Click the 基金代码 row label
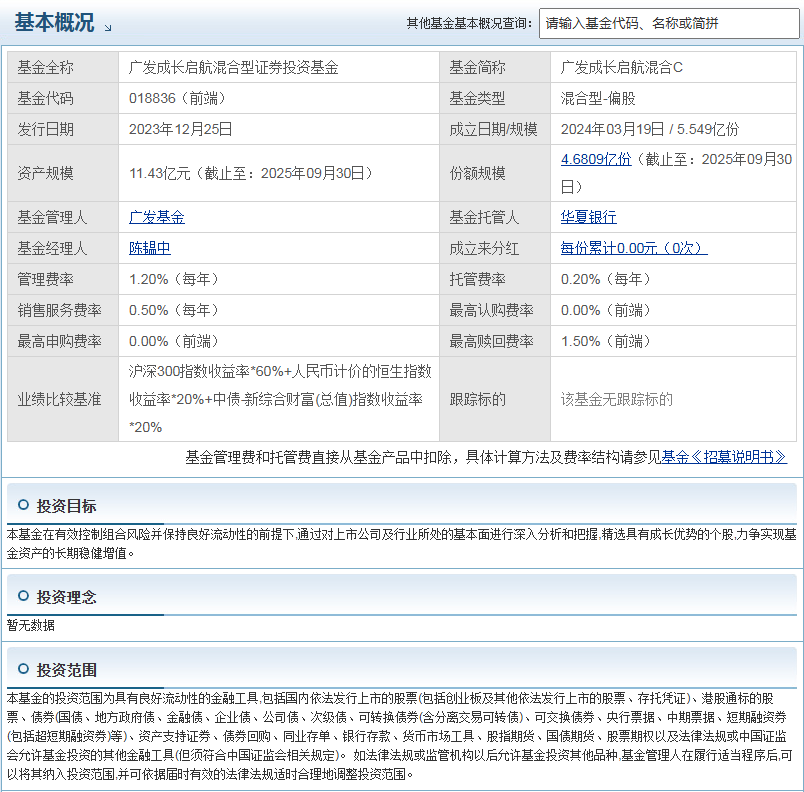 point(46,98)
